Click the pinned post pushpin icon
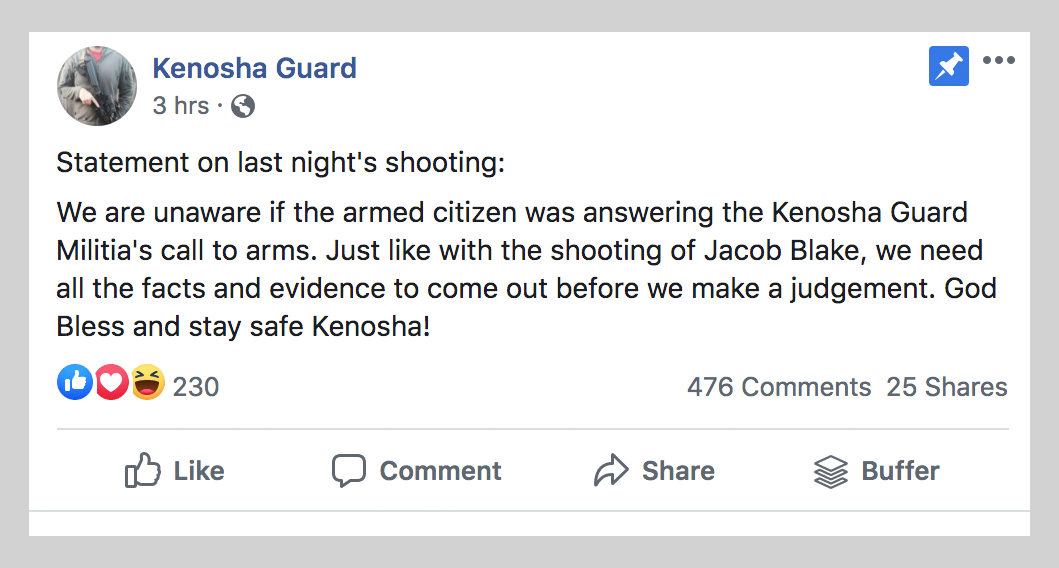1059x568 pixels. 948,66
